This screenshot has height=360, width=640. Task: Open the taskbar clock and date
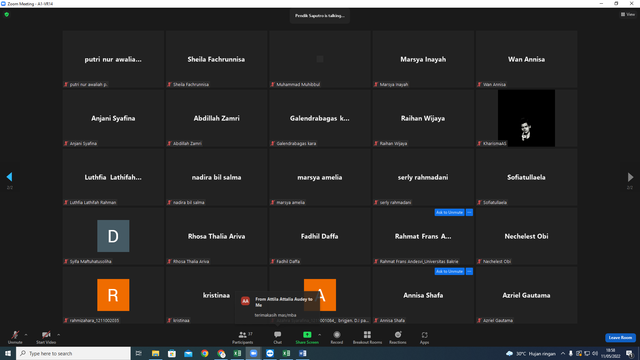(x=611, y=353)
